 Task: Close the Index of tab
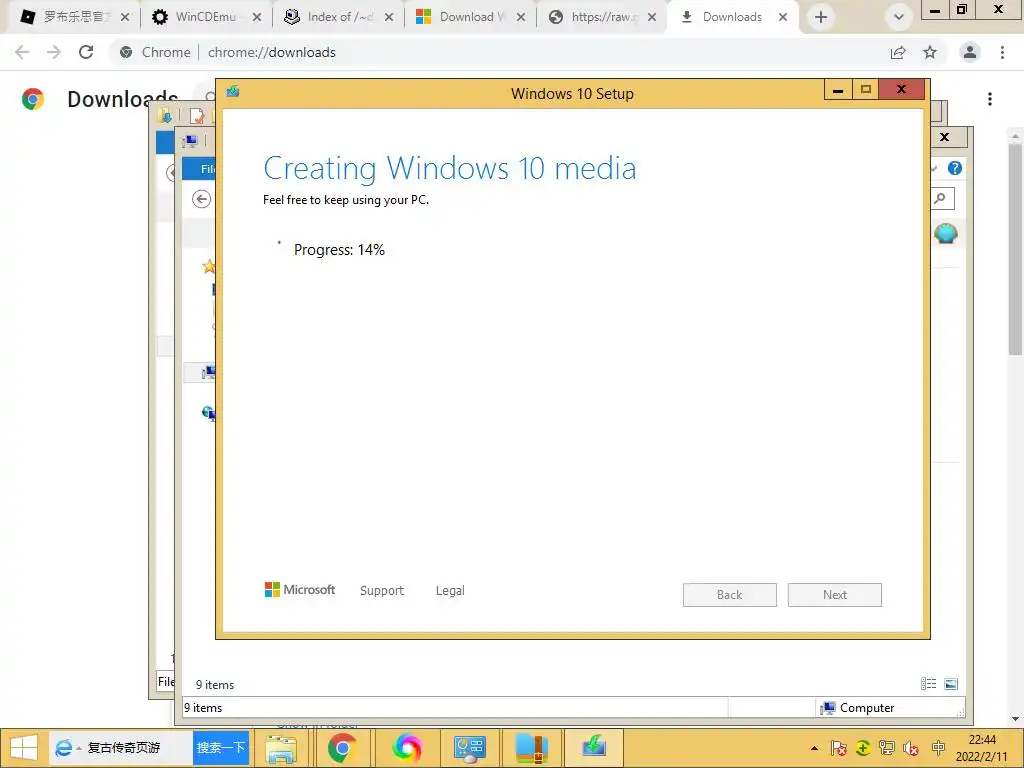tap(389, 17)
